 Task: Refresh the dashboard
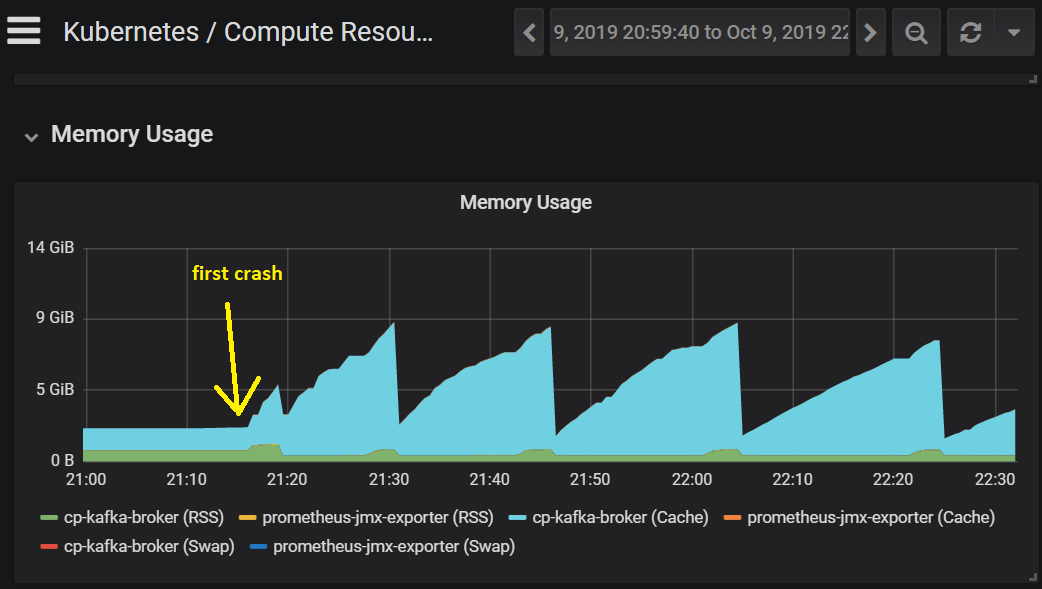970,32
